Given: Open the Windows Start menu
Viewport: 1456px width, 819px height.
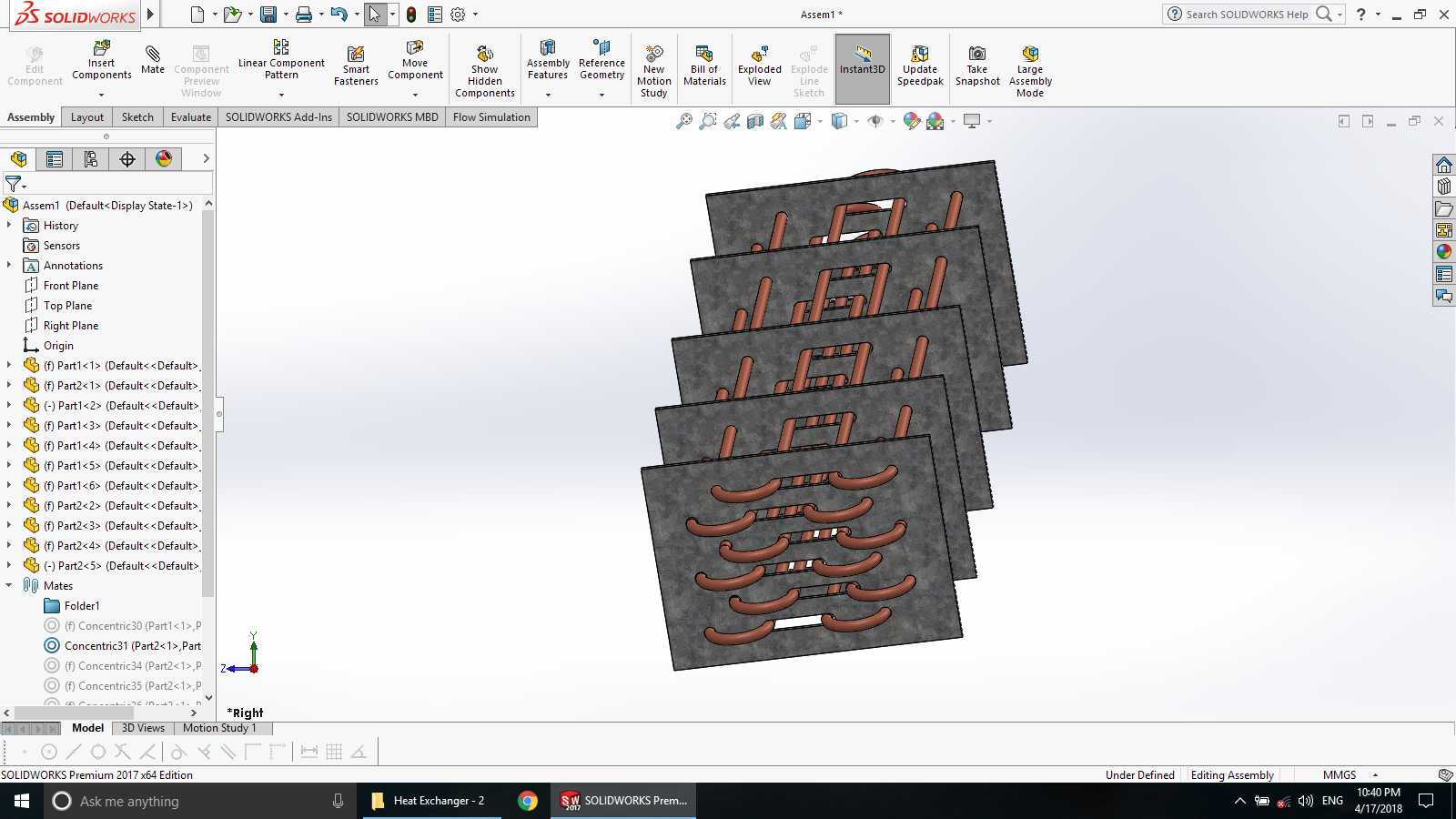Looking at the screenshot, I should 22,801.
